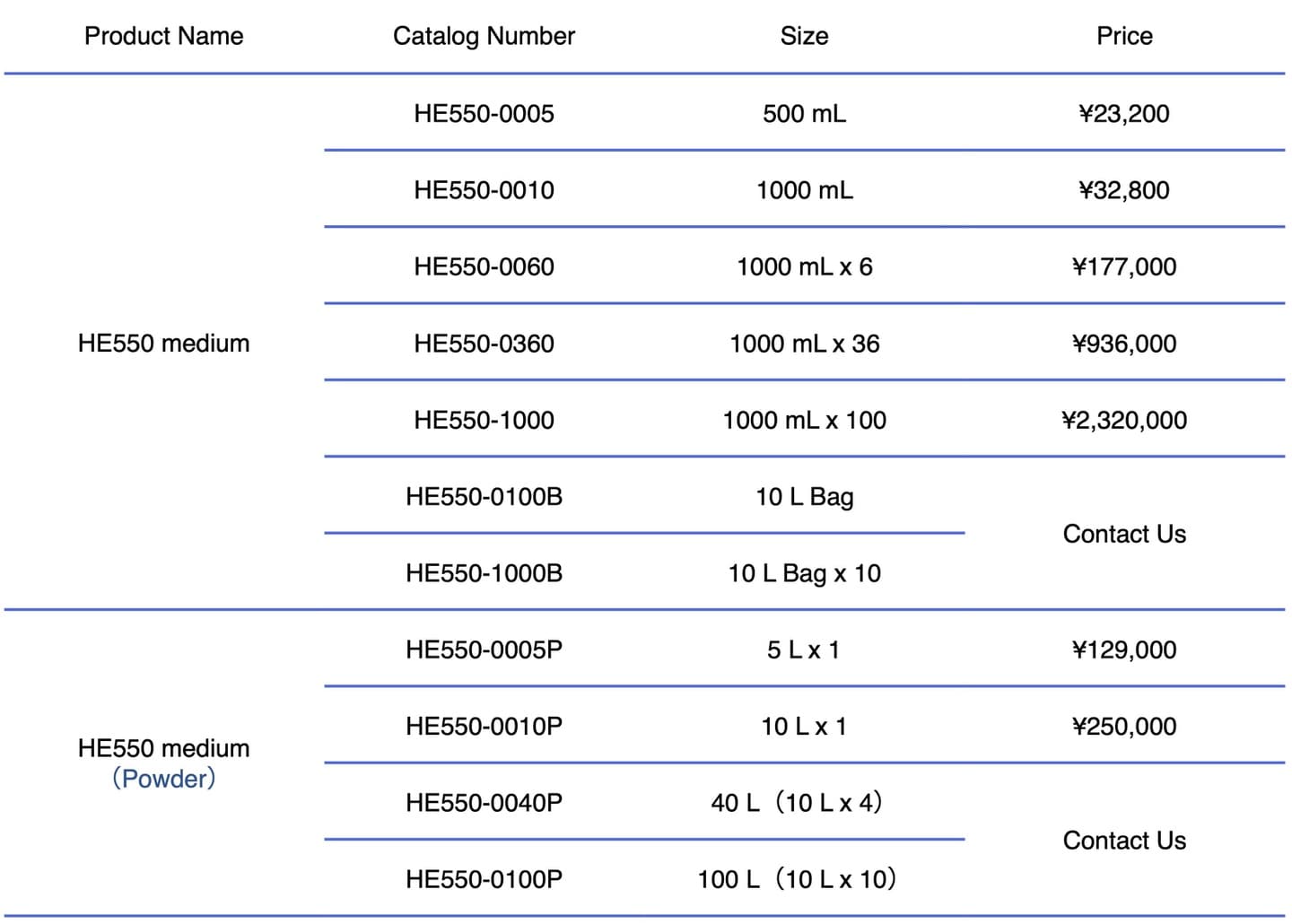The height and width of the screenshot is (924, 1292).
Task: Click the HE550-0100B bag catalog number
Action: pos(484,497)
